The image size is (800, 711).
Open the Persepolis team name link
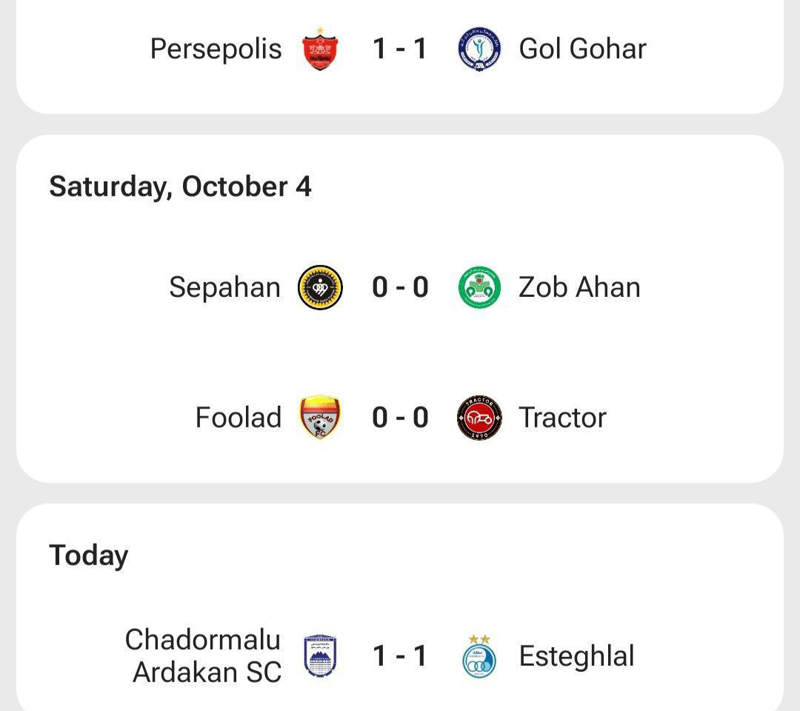coord(216,49)
